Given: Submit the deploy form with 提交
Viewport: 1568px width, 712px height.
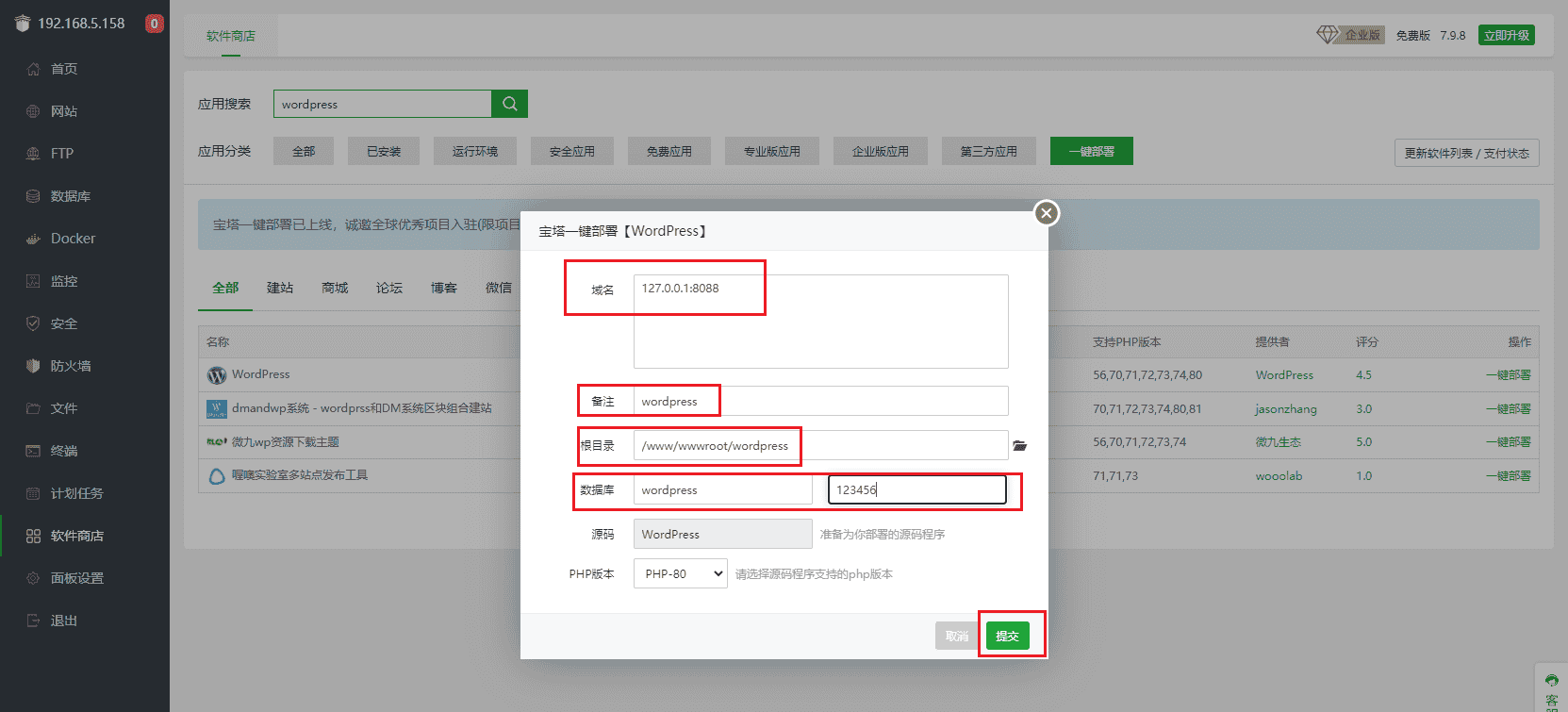Looking at the screenshot, I should pos(1008,636).
